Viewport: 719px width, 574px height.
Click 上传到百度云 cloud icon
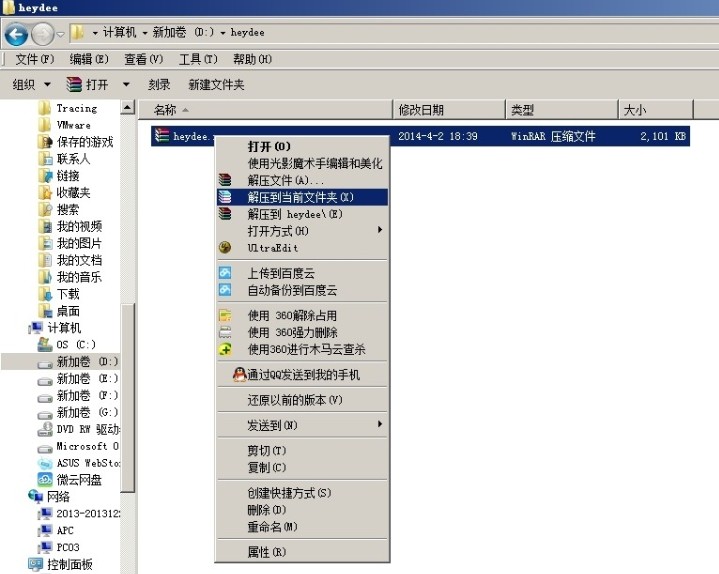coord(225,273)
